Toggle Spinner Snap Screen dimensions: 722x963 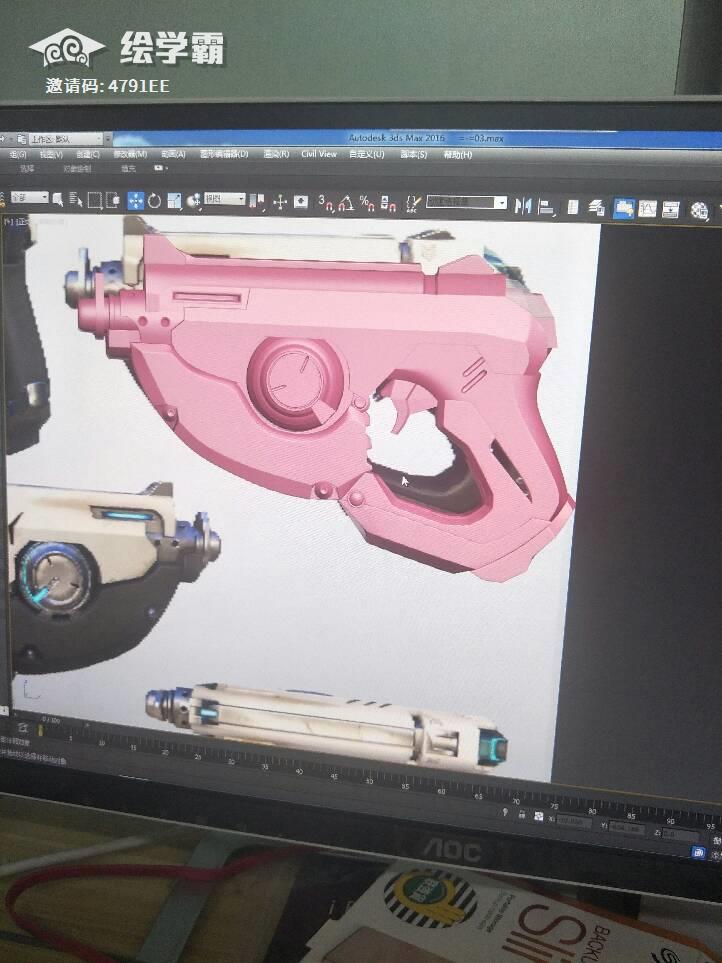(x=388, y=204)
